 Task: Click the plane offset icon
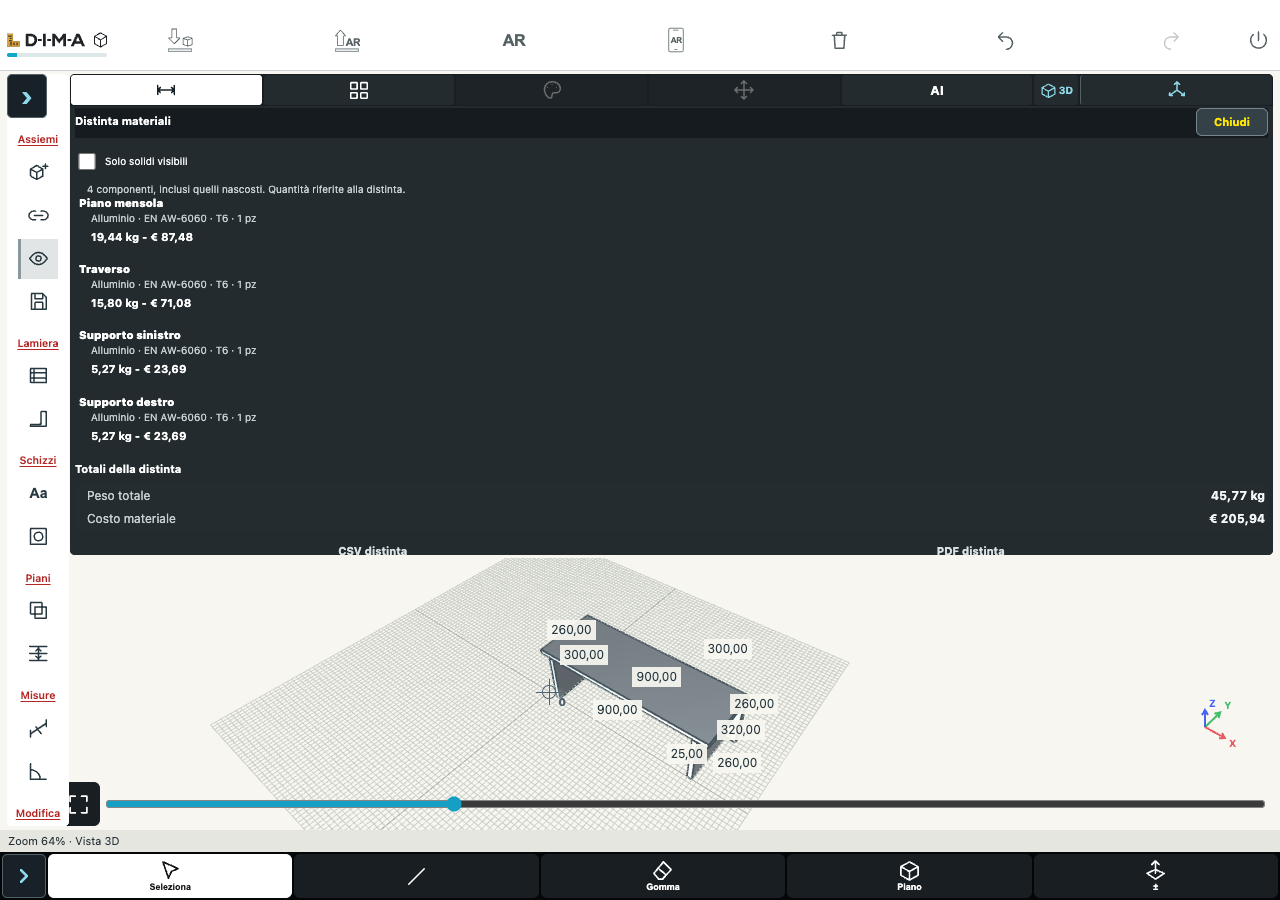[x=38, y=653]
